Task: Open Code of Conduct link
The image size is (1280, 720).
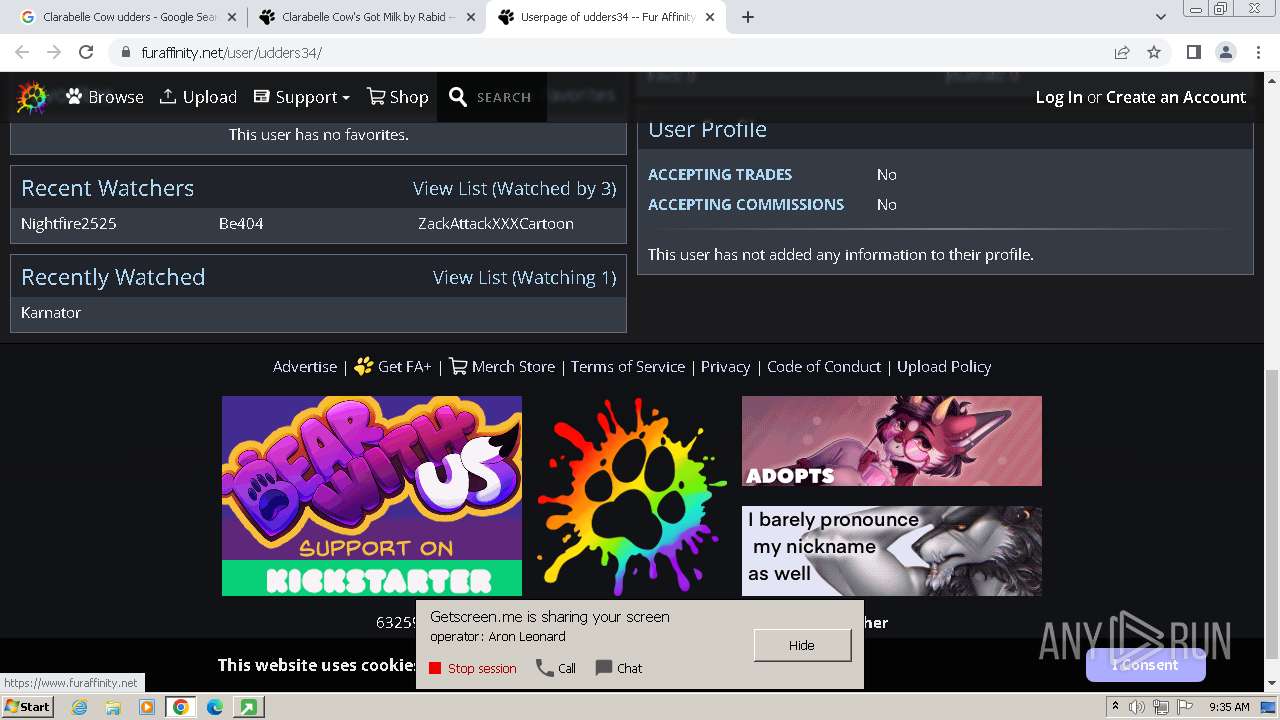Action: tap(824, 366)
